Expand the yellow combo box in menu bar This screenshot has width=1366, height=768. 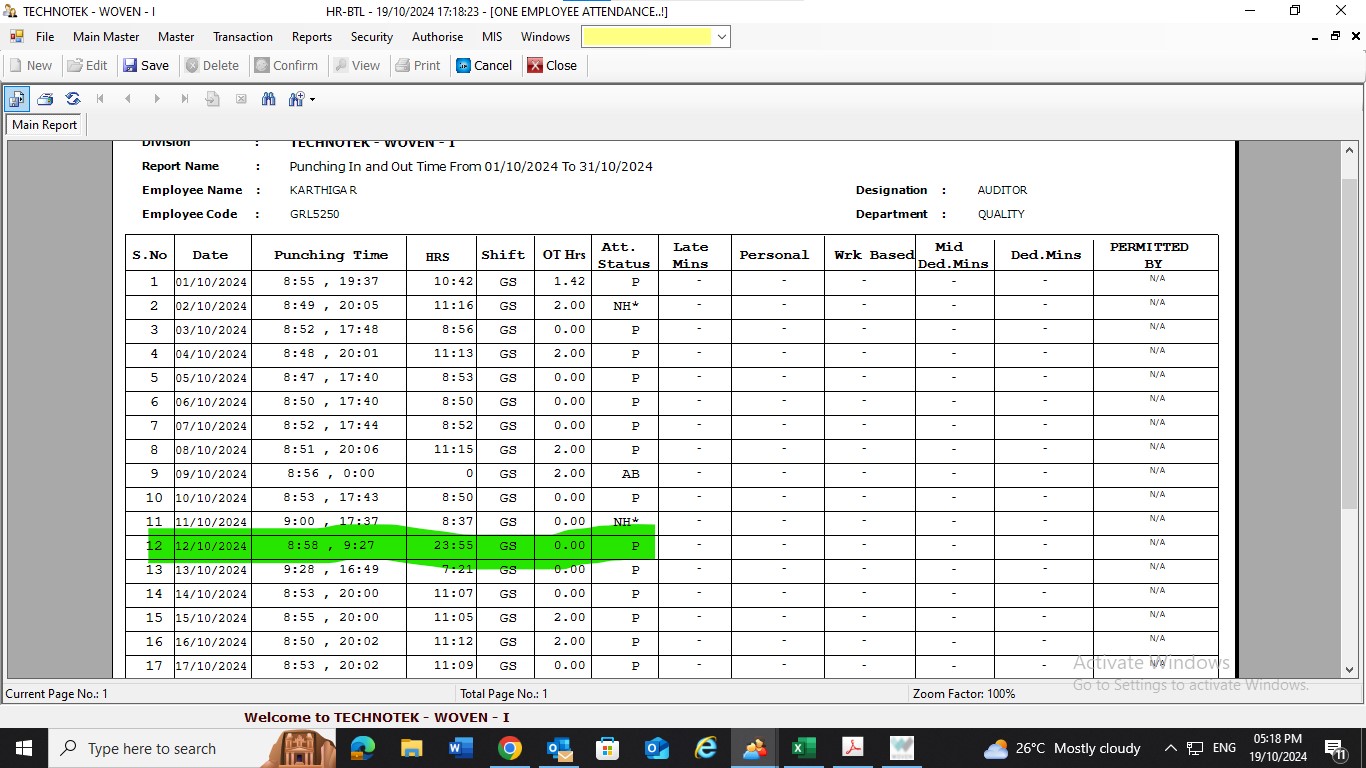tap(721, 37)
